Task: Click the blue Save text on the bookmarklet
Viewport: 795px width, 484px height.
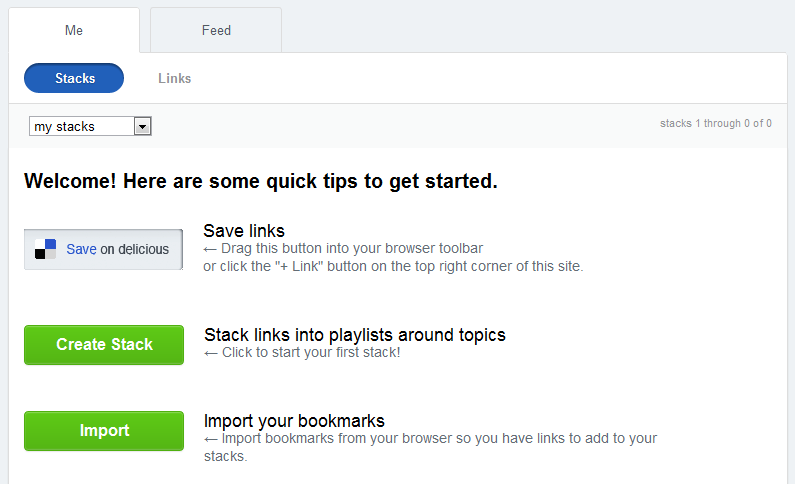Action: click(x=81, y=249)
